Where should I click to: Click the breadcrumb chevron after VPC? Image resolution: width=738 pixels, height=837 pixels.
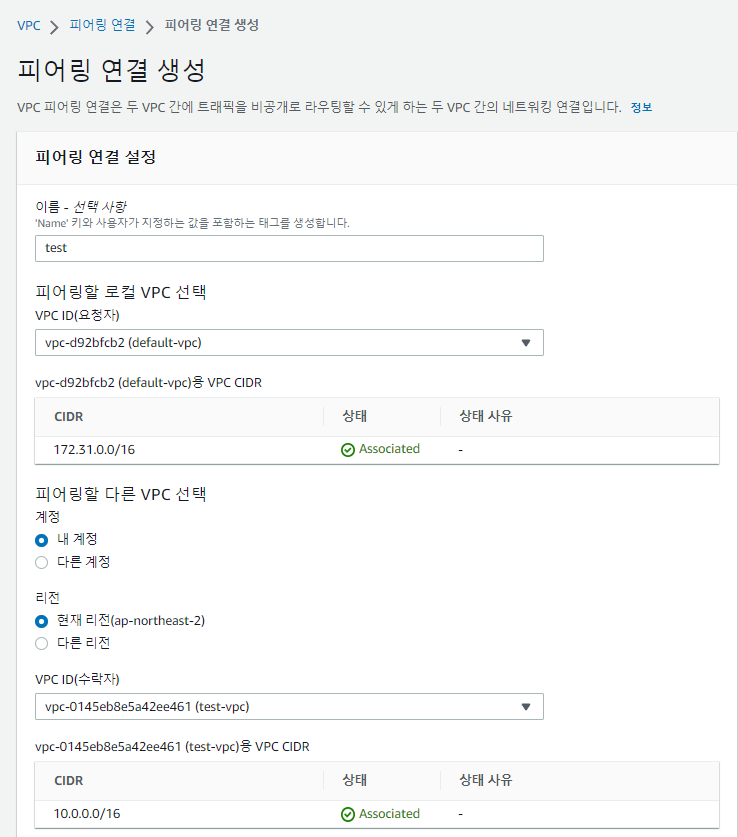coord(54,26)
